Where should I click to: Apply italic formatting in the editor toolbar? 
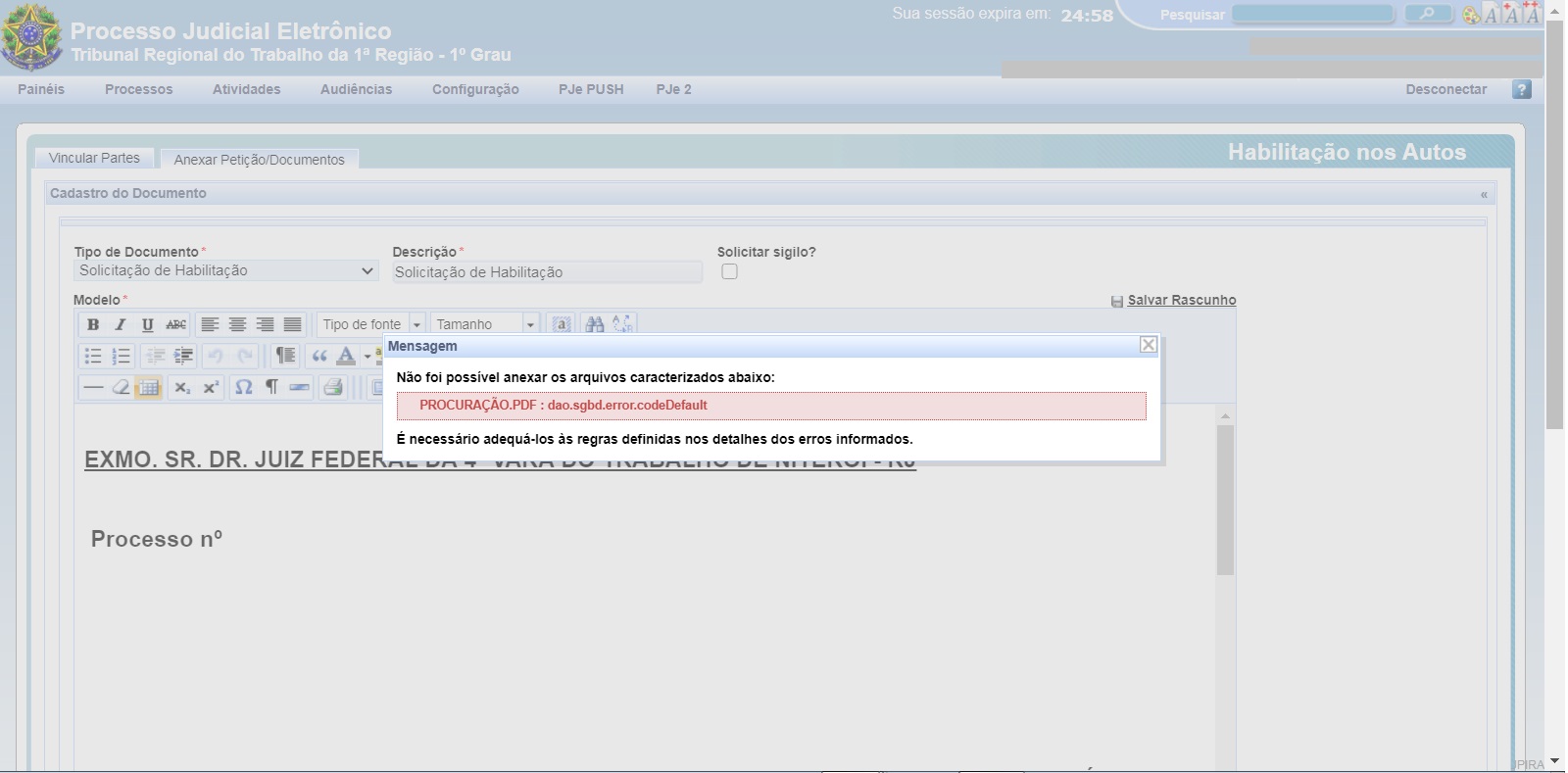[121, 324]
